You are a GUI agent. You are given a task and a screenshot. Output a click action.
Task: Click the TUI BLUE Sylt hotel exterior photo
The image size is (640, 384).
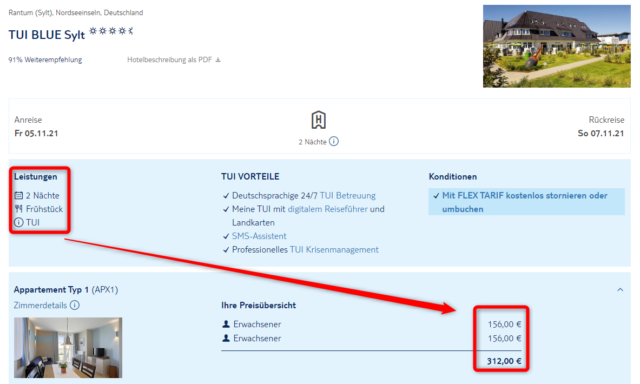coord(557,46)
